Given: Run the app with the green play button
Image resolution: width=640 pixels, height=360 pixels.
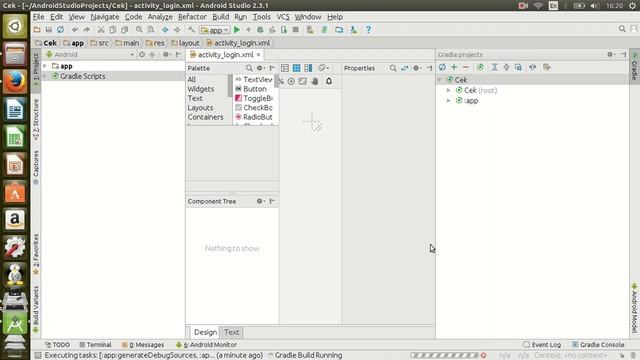Looking at the screenshot, I should tap(237, 30).
